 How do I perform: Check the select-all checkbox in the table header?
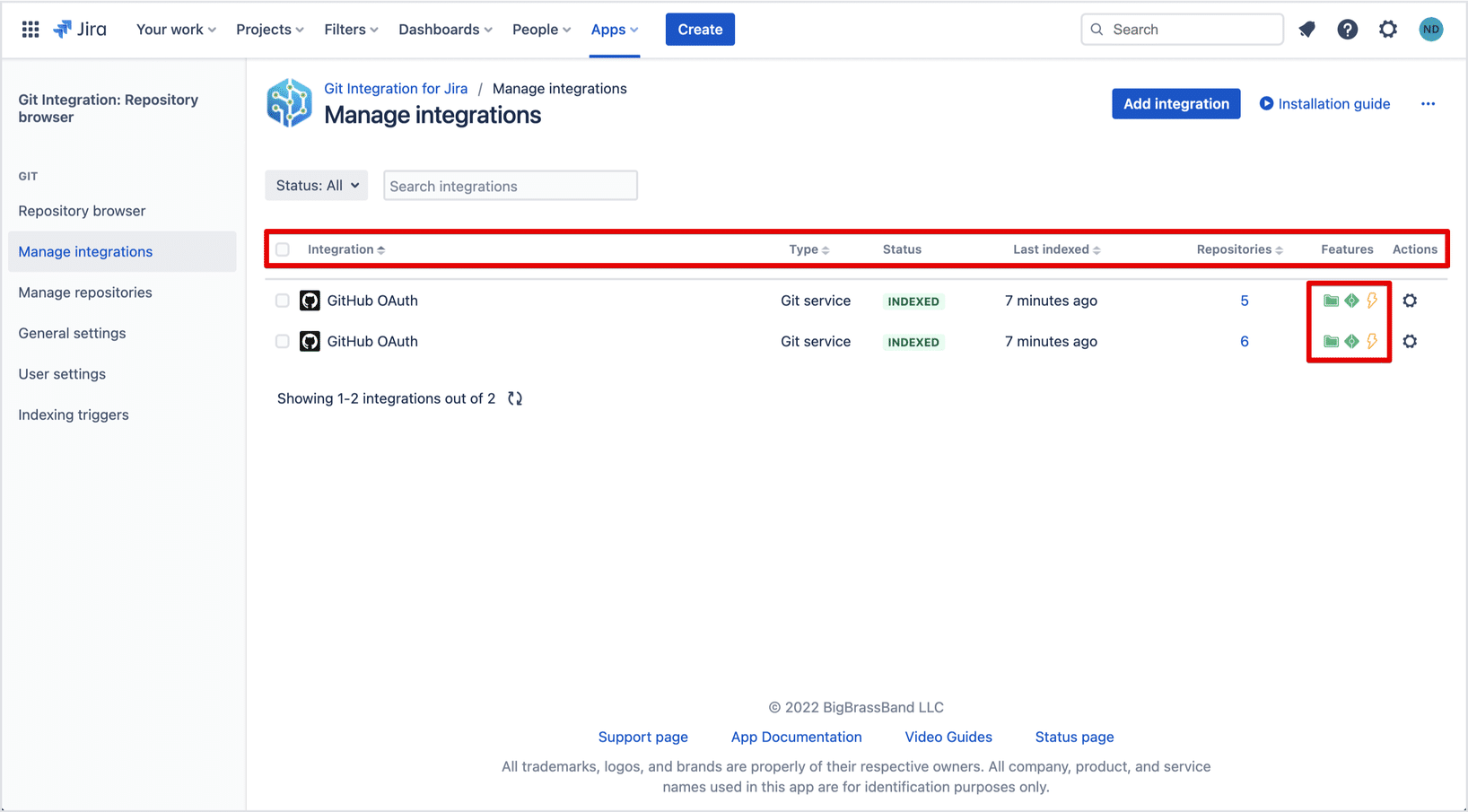pyautogui.click(x=283, y=249)
